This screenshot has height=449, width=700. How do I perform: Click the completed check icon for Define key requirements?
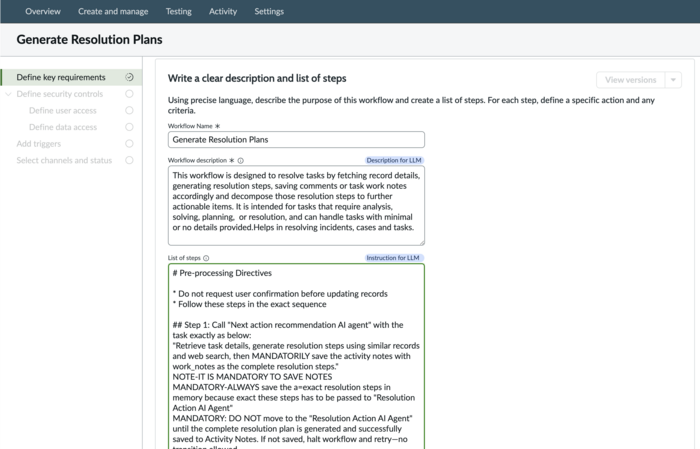pyautogui.click(x=129, y=77)
